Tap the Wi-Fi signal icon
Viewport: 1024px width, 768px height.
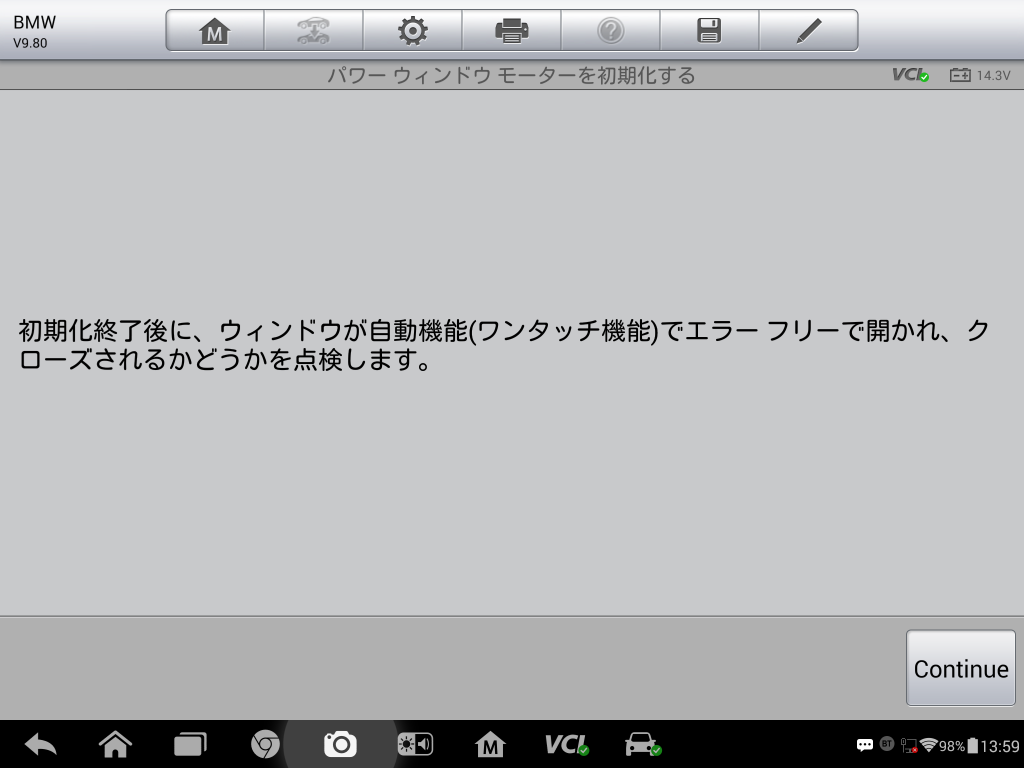tap(928, 745)
